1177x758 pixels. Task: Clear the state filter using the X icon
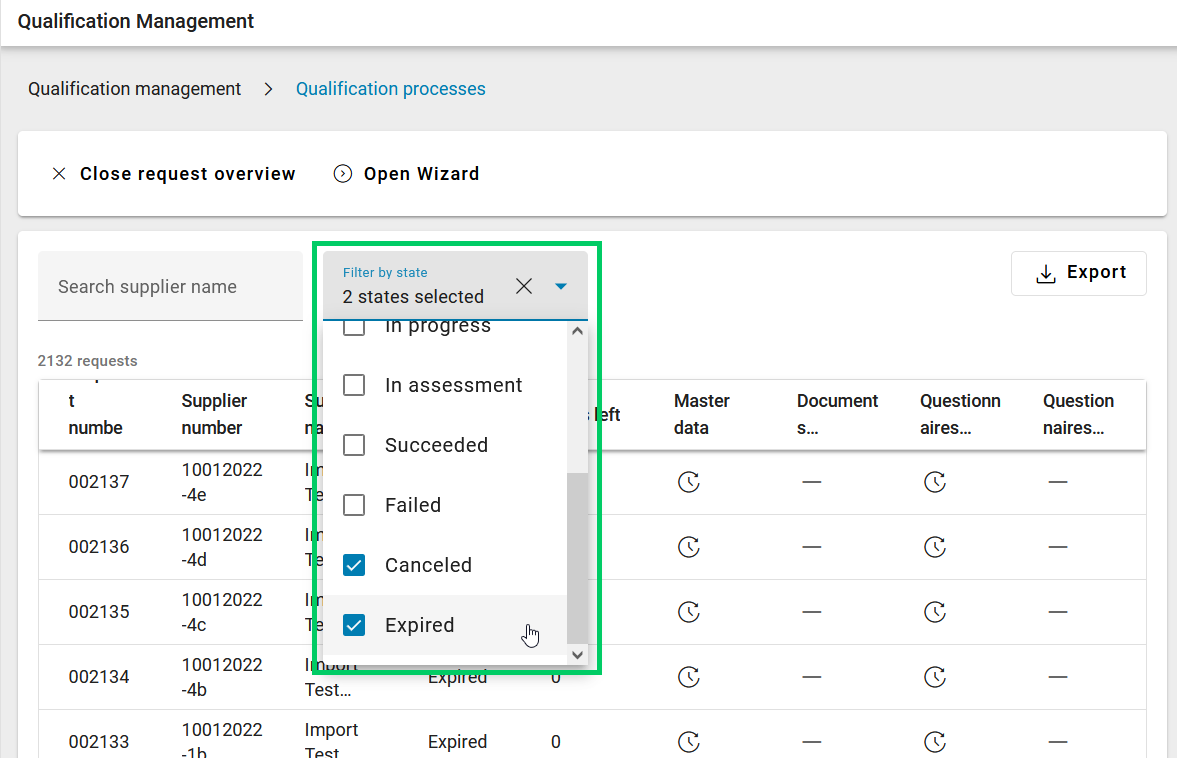[x=524, y=287]
